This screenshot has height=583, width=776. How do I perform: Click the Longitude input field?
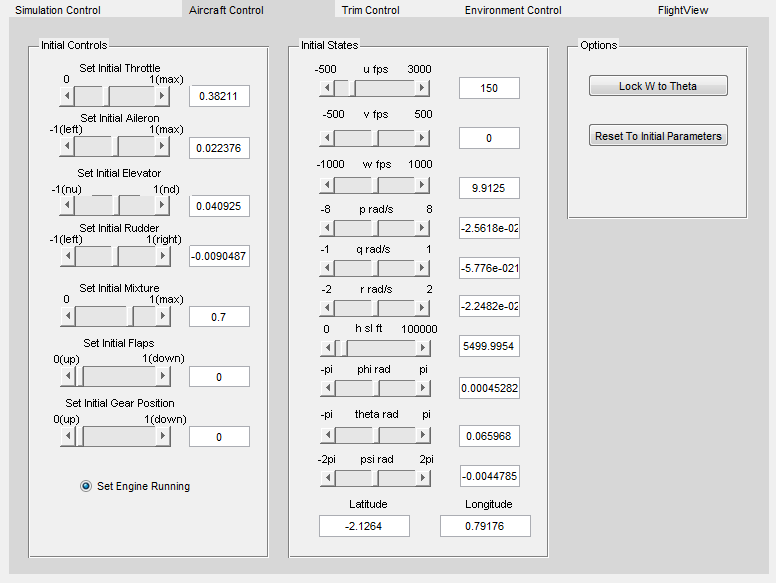coord(485,526)
